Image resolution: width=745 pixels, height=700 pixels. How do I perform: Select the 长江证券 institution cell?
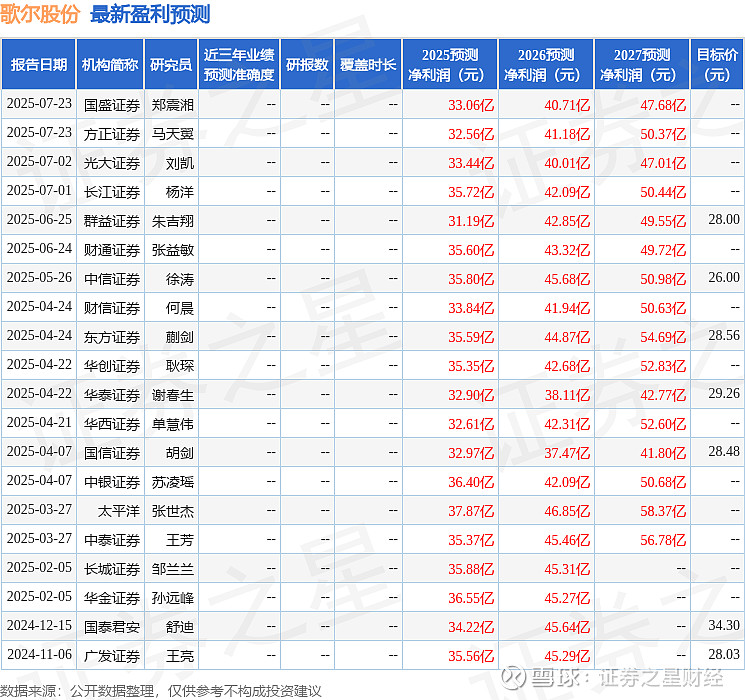(112, 192)
